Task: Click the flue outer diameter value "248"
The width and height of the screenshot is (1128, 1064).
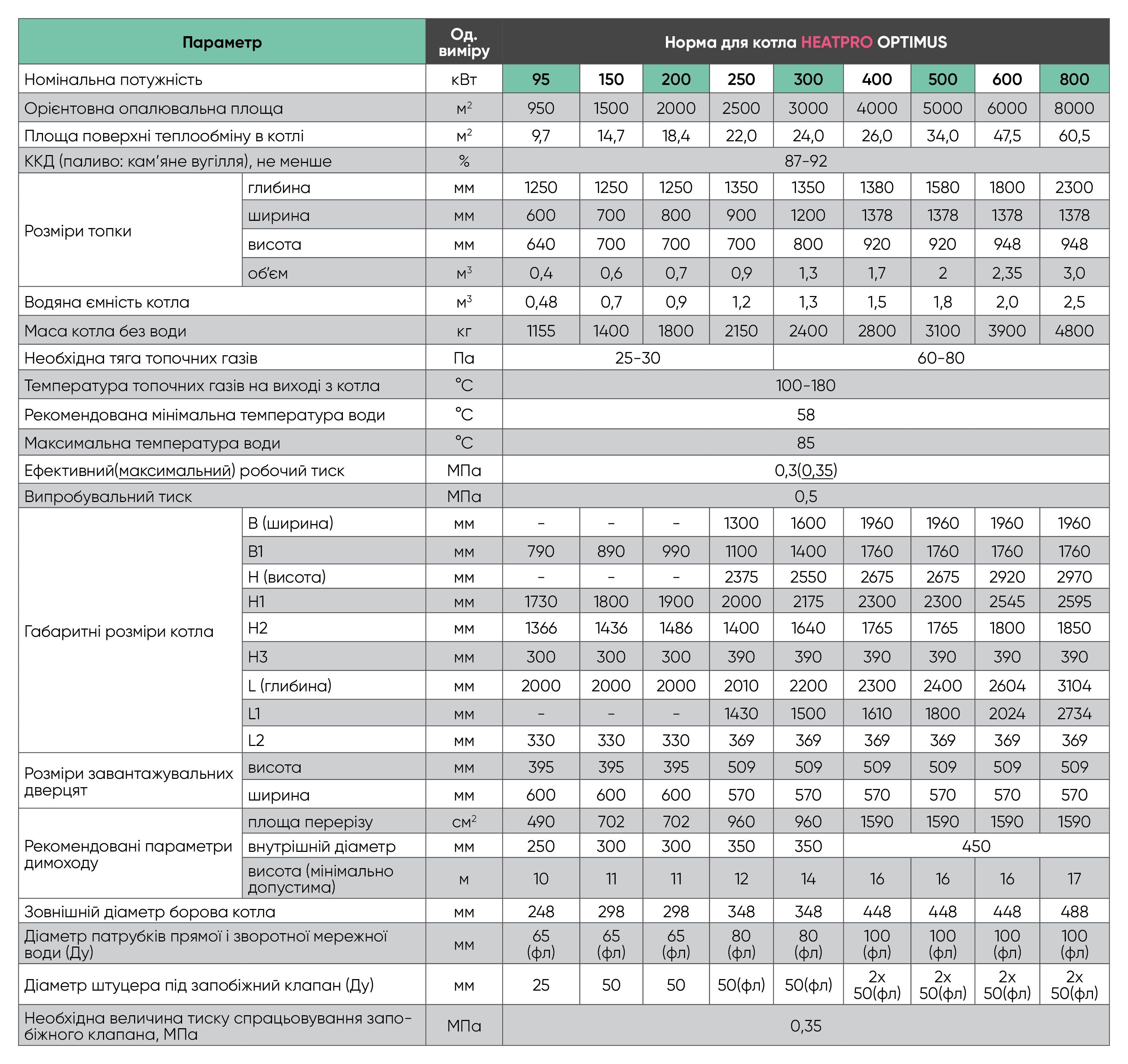Action: coord(541,911)
